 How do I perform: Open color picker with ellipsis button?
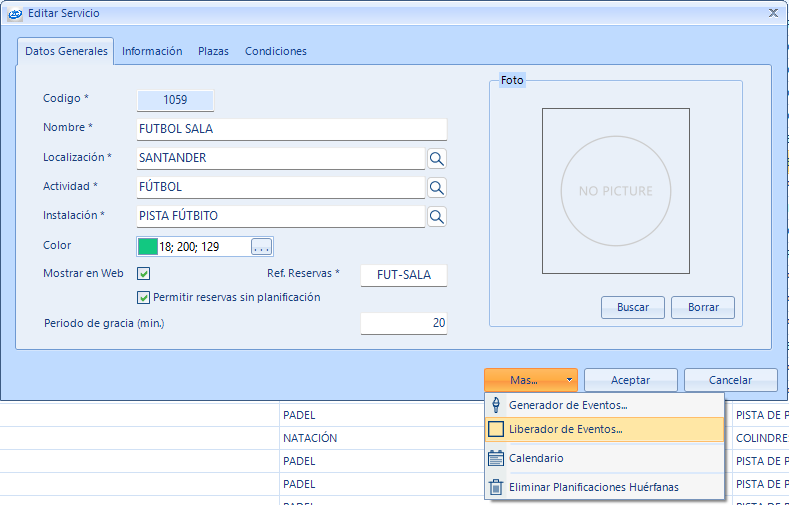click(261, 246)
